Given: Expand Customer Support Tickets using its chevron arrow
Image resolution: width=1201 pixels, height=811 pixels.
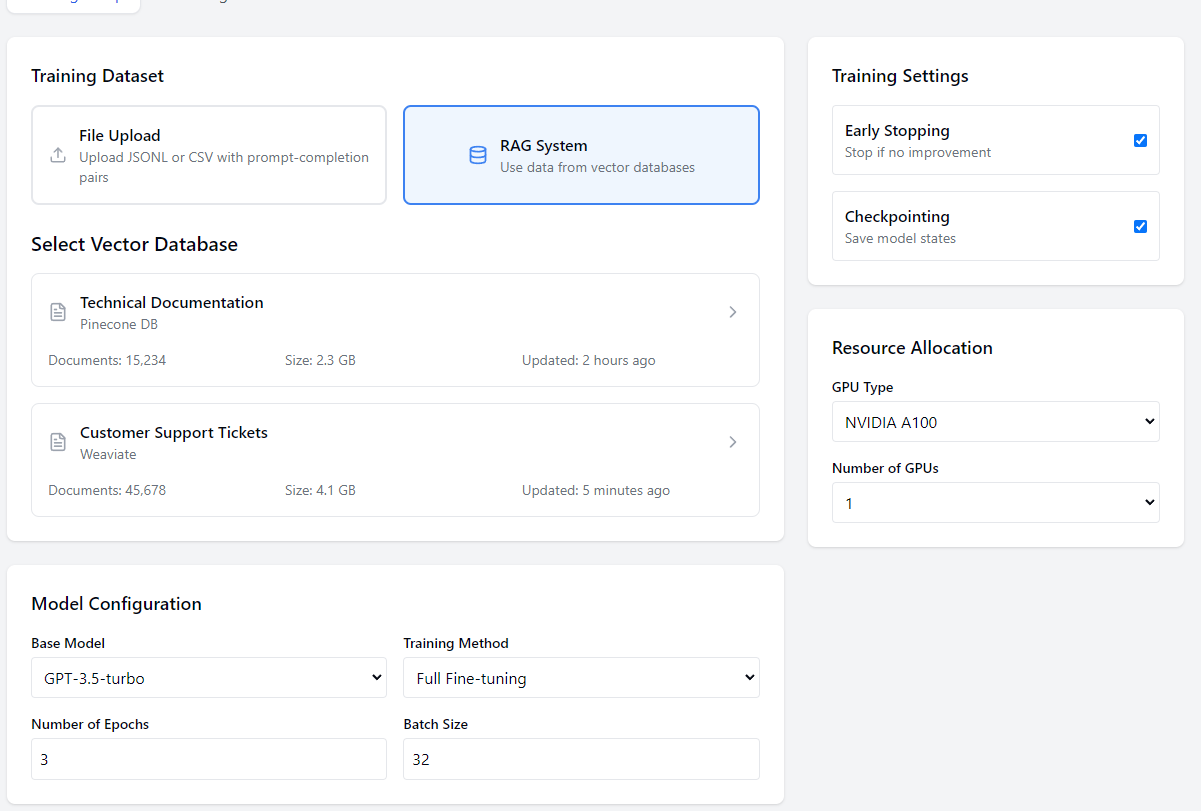Looking at the screenshot, I should (x=732, y=442).
